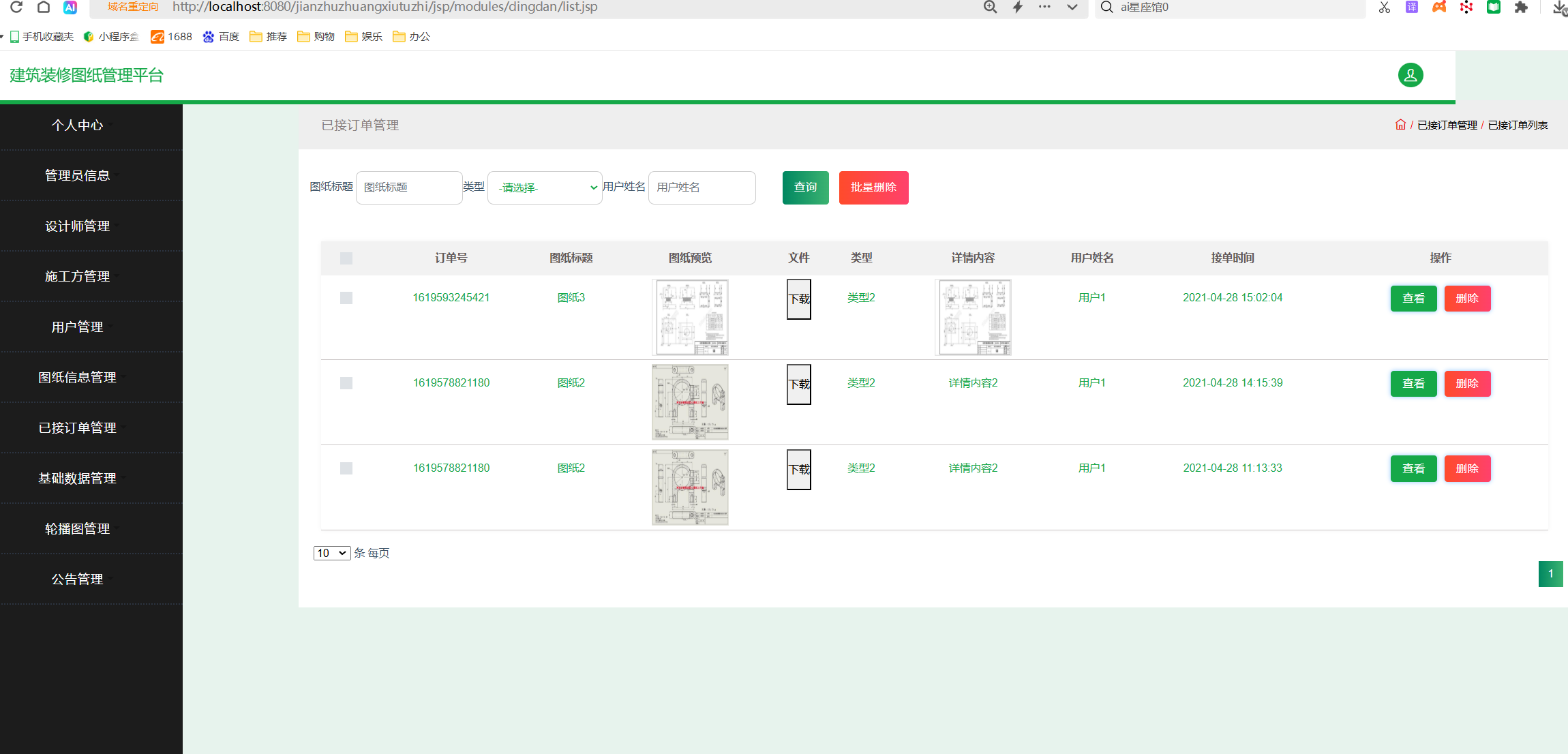
Task: Click the puzzle piece extensions icon
Action: [x=1521, y=7]
